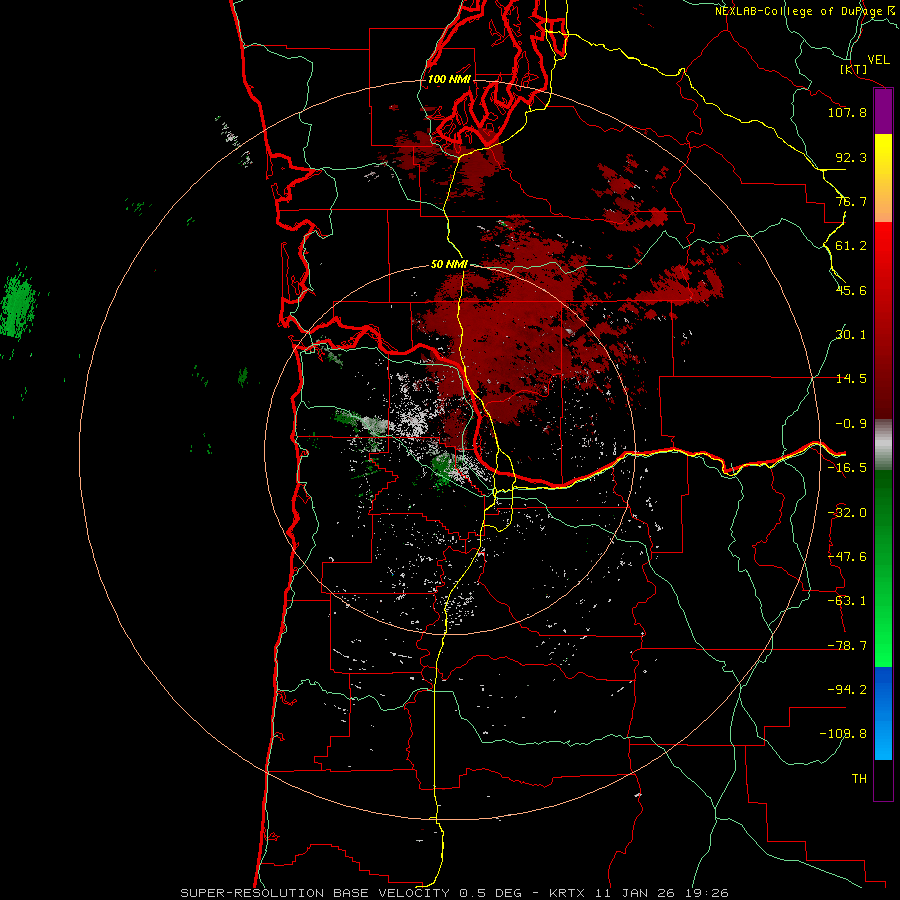900x900 pixels.
Task: Click the yellow segment of the color bar
Action: [883, 156]
